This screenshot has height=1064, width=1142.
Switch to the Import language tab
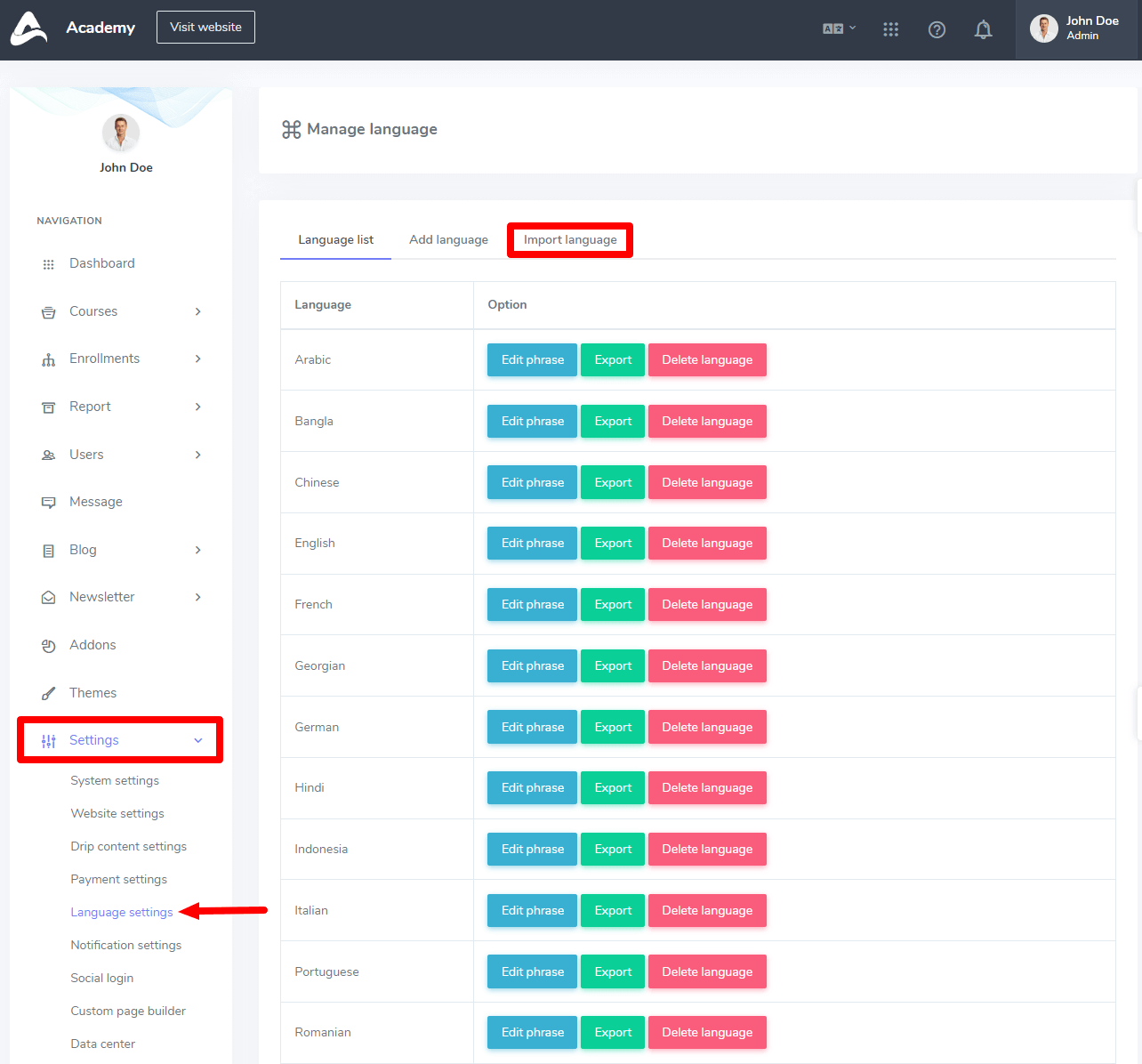point(569,240)
